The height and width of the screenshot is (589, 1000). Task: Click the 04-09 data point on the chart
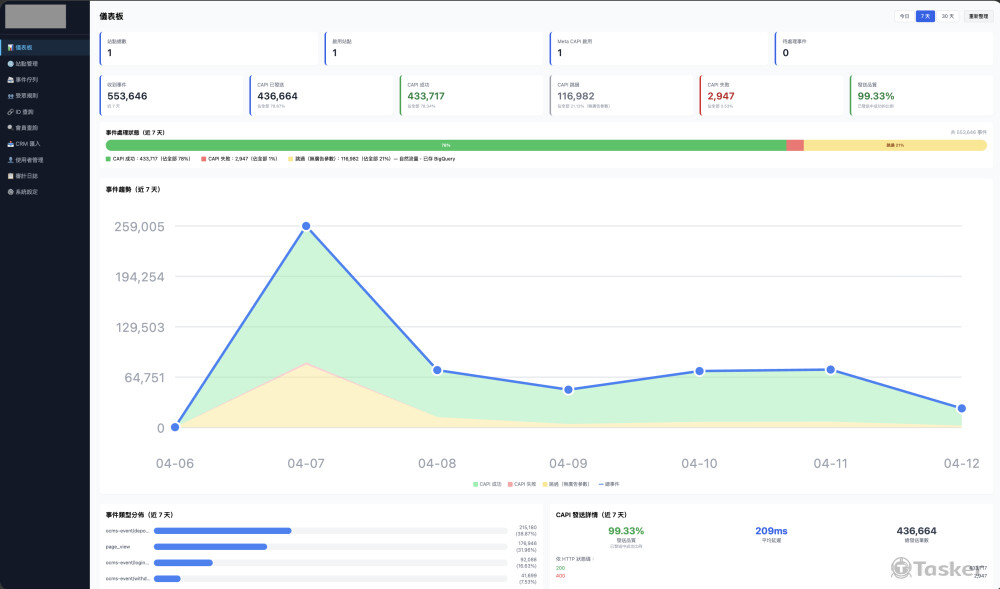pos(568,389)
